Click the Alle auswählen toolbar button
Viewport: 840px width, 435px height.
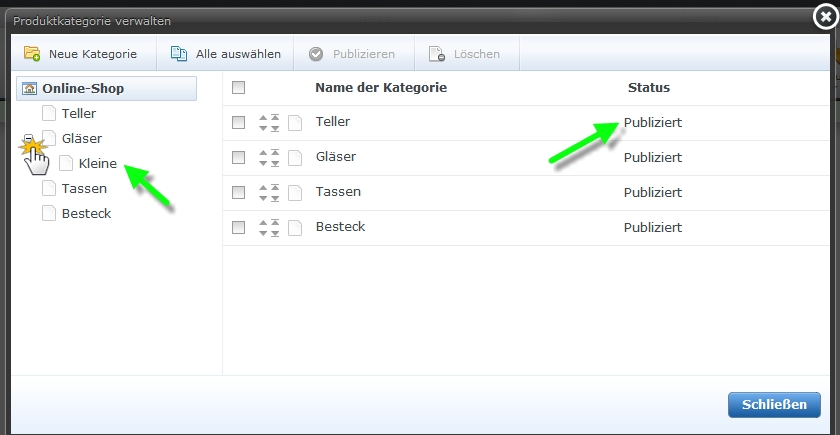(x=225, y=54)
